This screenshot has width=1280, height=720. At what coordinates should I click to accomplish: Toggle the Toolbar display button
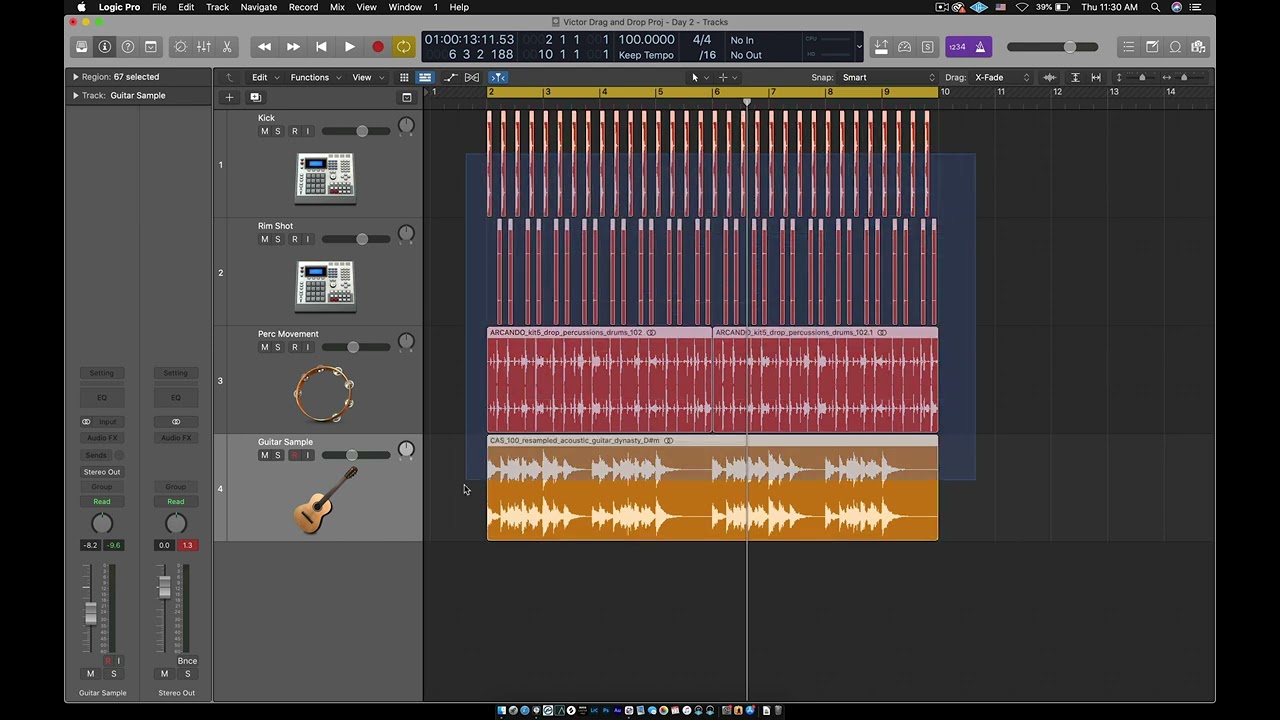point(151,47)
